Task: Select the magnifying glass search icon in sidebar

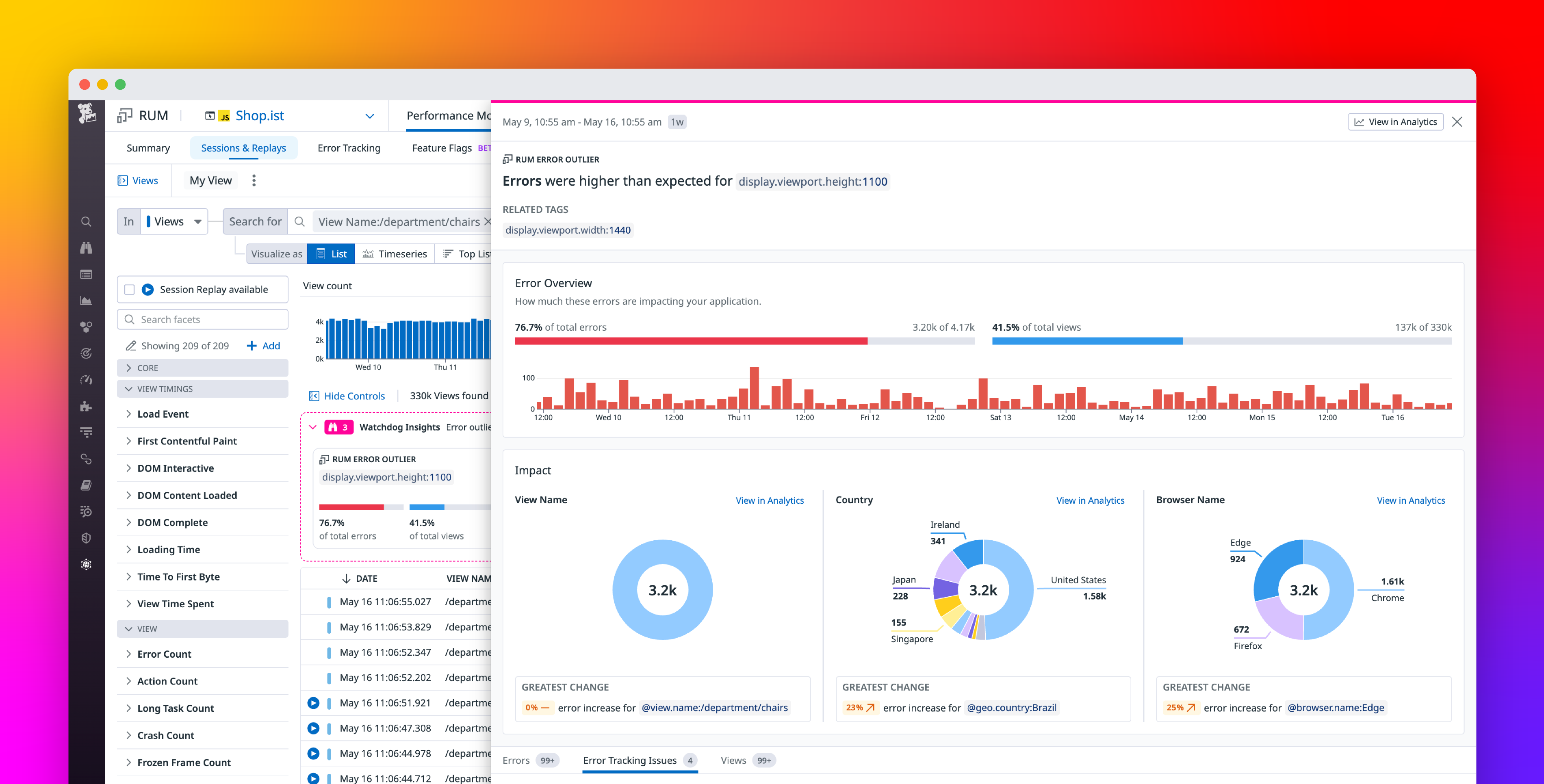Action: pos(86,221)
